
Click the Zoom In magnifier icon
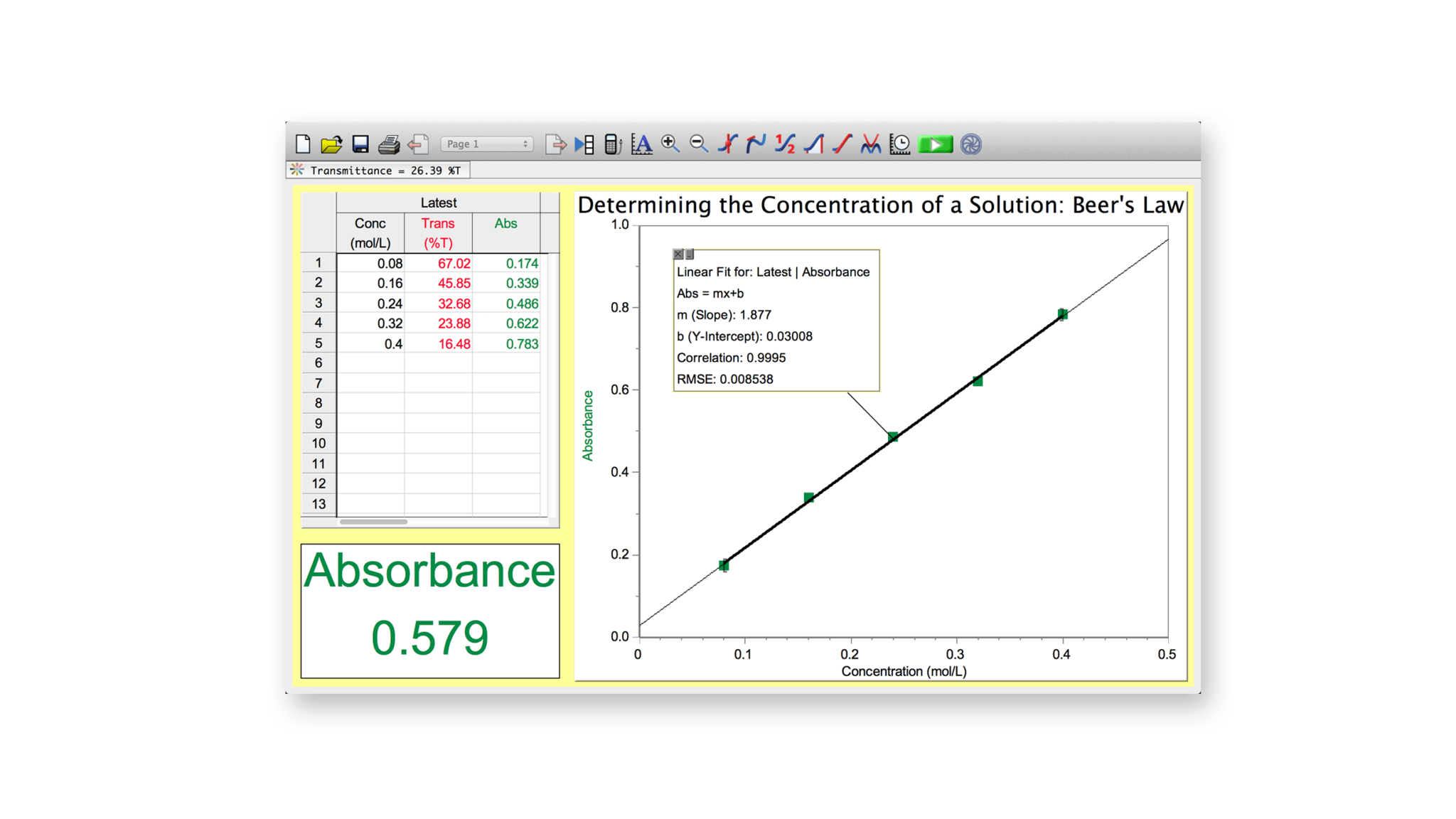point(670,144)
